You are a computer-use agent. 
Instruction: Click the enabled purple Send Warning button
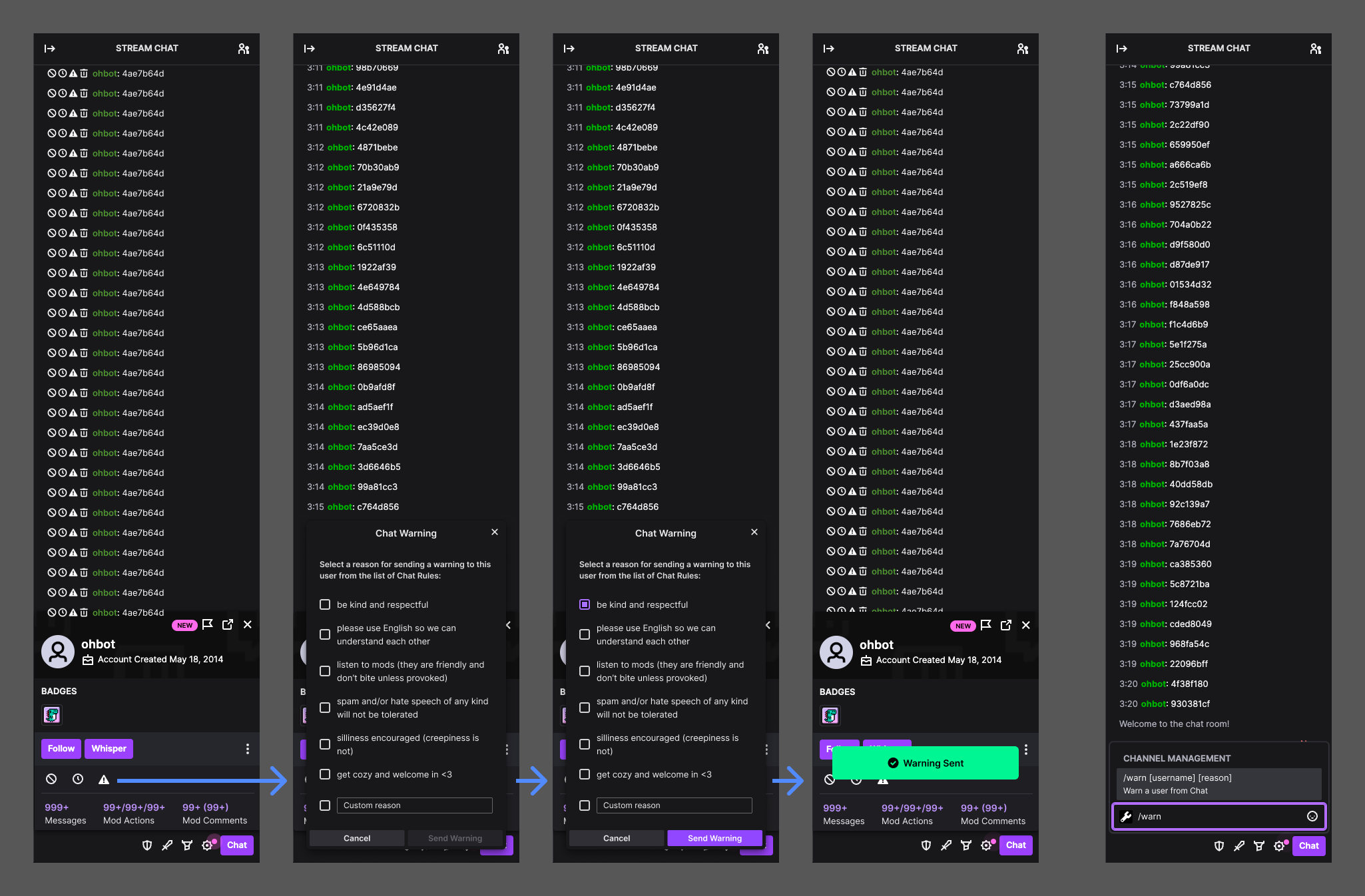tap(714, 838)
